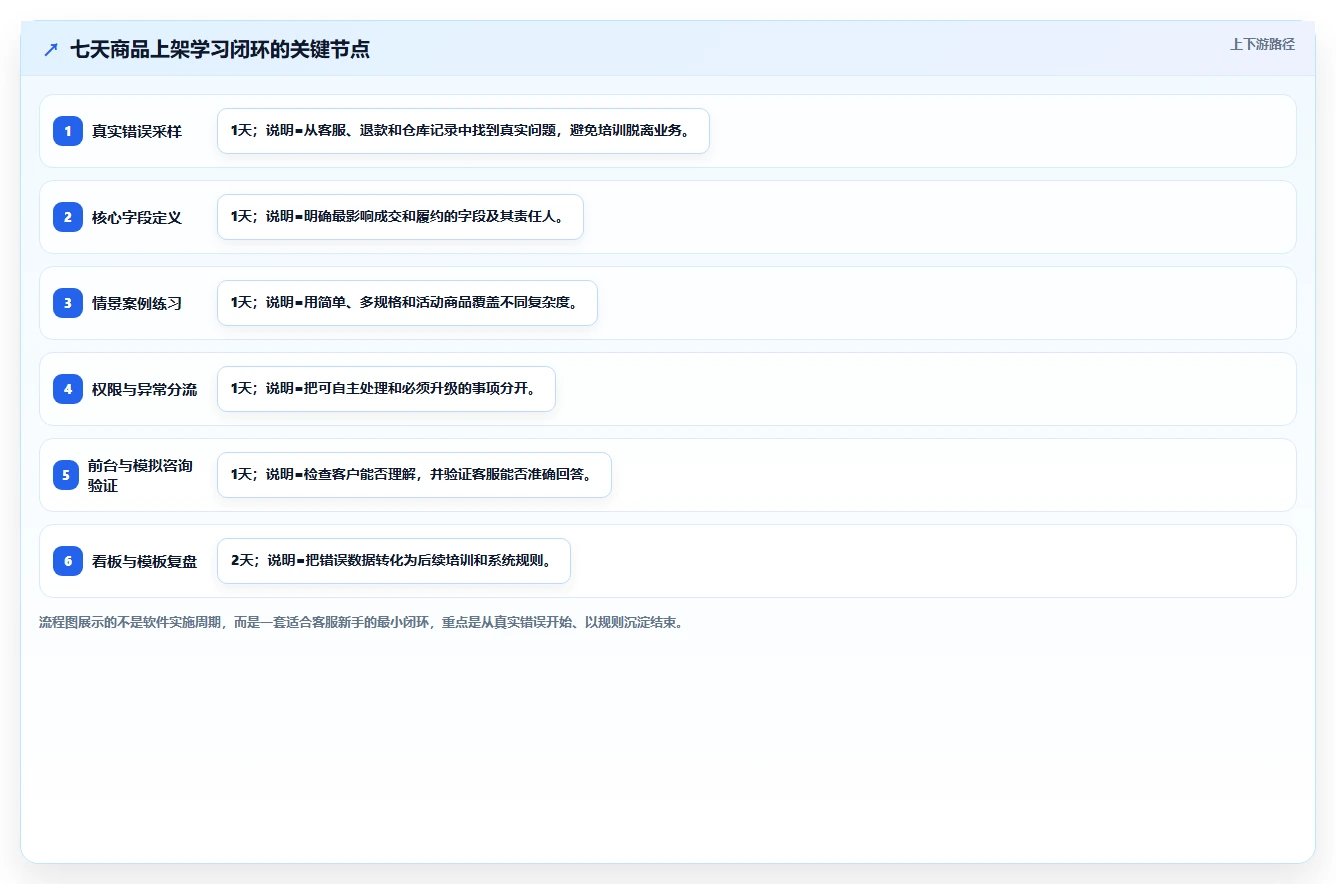Select the 看板与模板复盘 step label

[144, 561]
